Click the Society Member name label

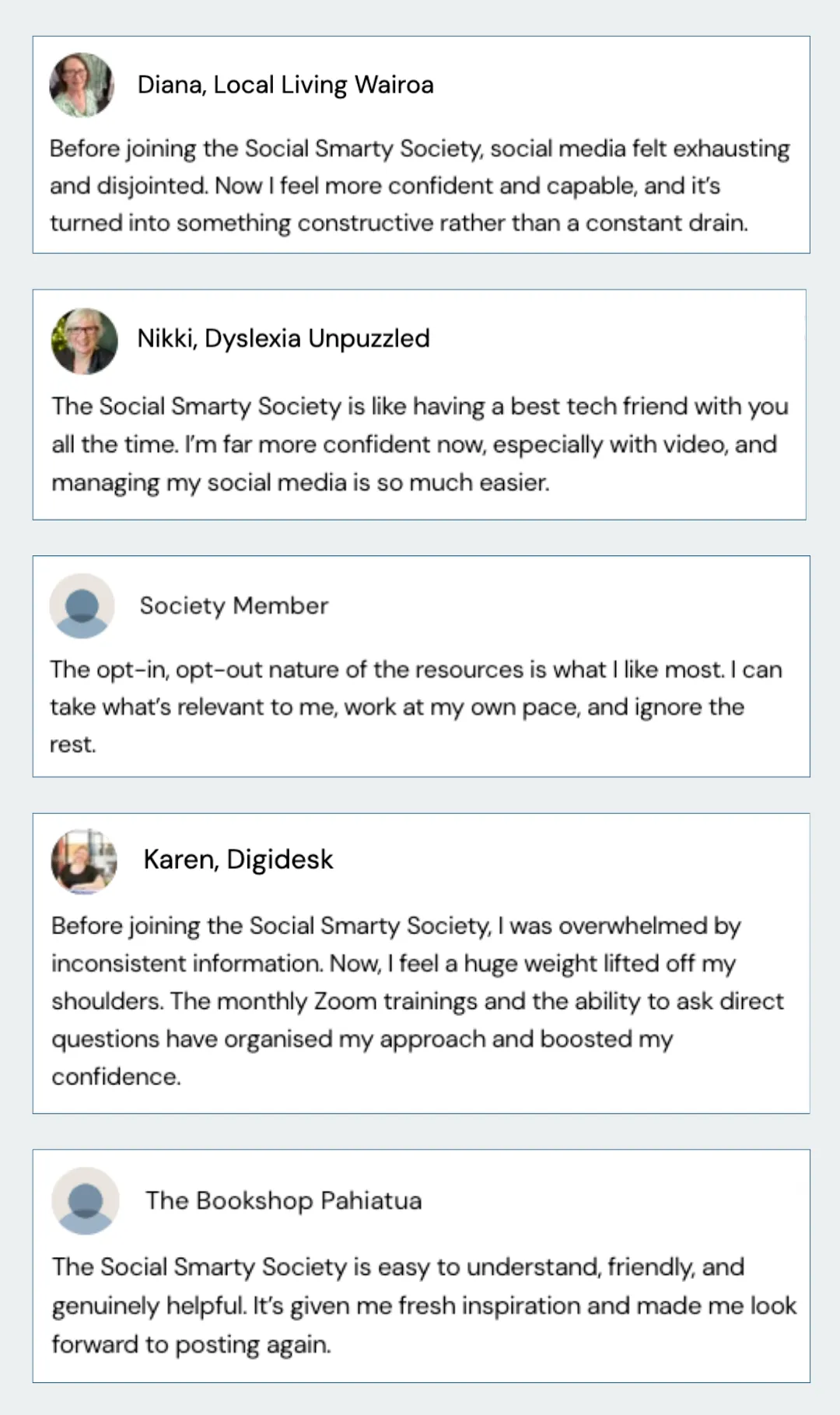coord(234,605)
